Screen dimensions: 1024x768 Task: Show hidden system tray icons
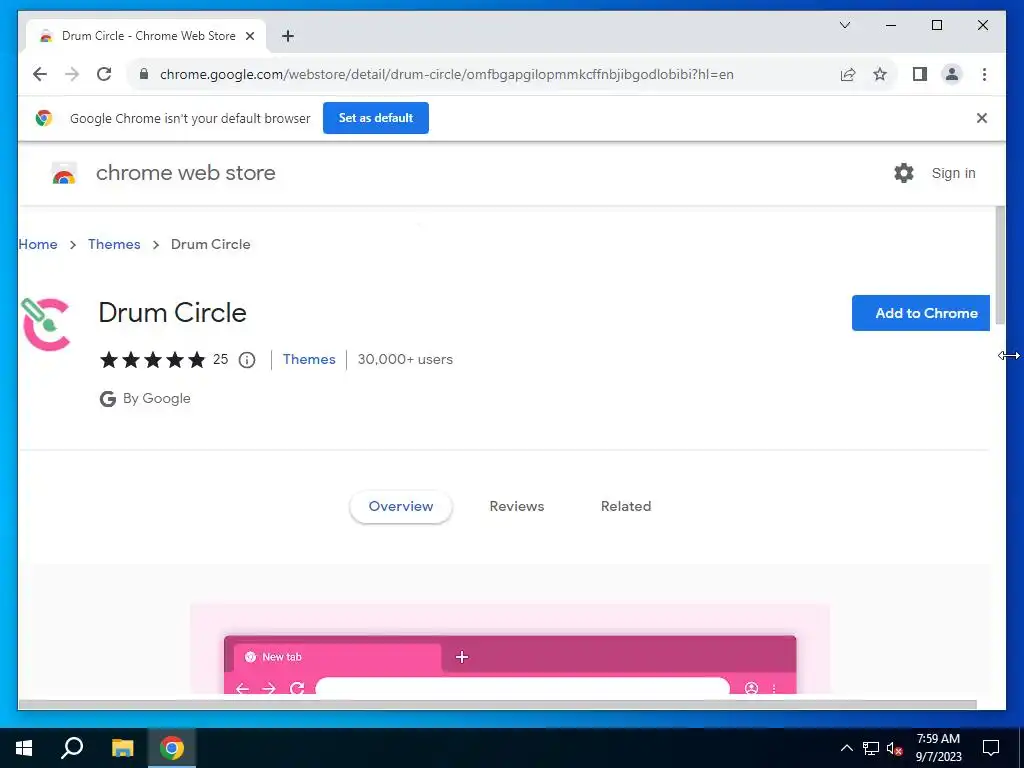tap(846, 748)
